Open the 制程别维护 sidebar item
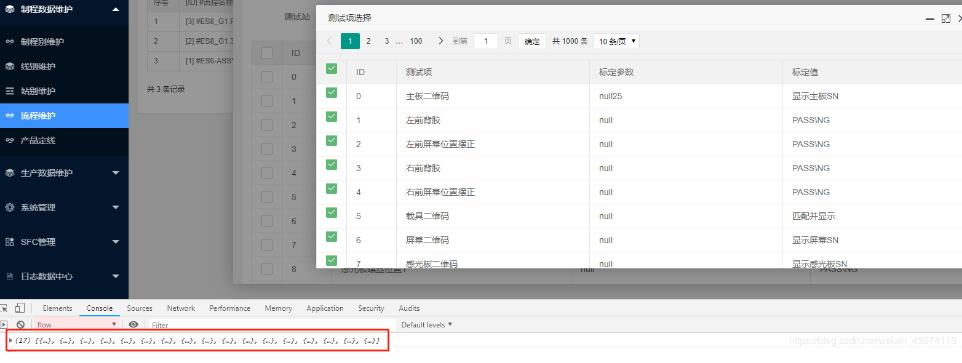The width and height of the screenshot is (962, 363). pos(64,42)
